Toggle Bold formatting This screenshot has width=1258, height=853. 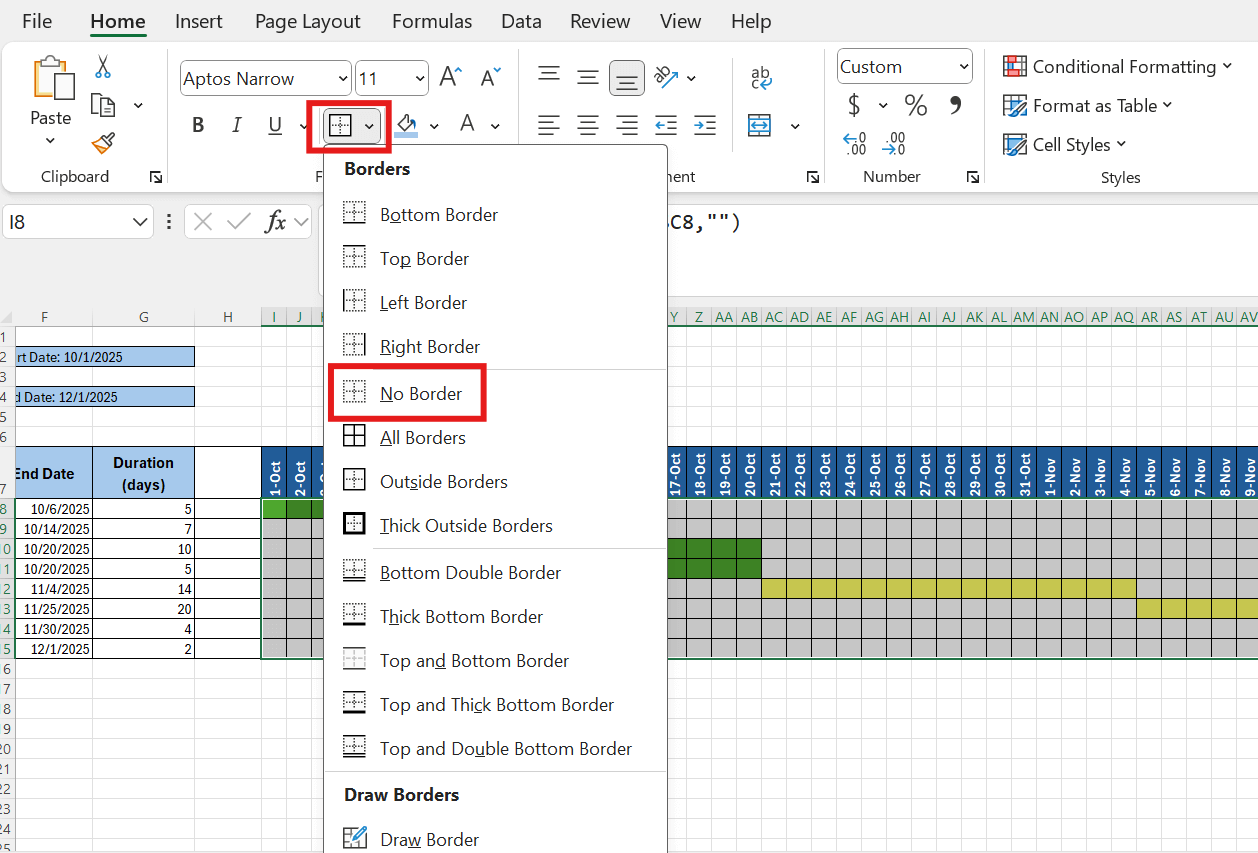coord(198,125)
